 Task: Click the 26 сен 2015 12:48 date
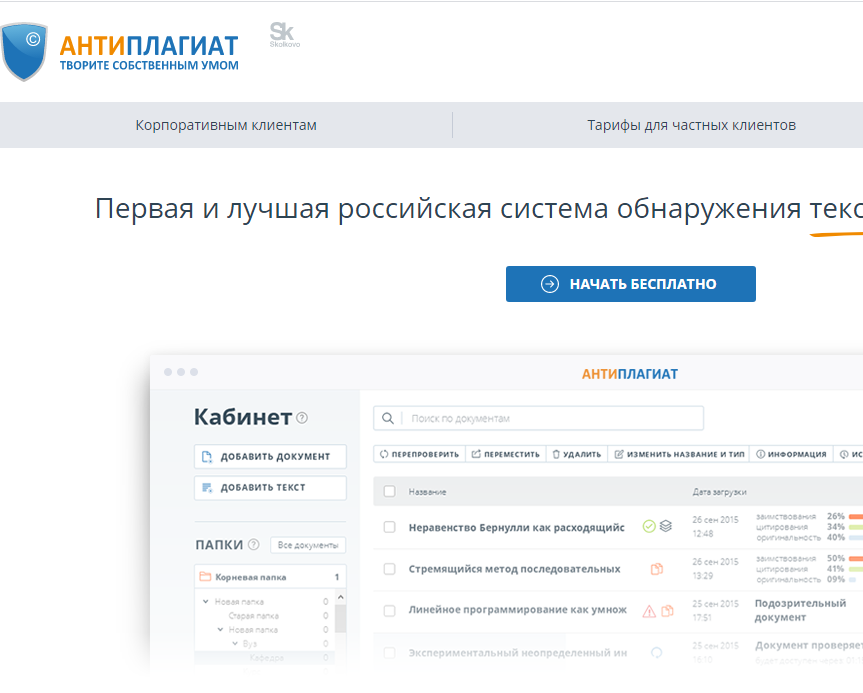pos(715,526)
